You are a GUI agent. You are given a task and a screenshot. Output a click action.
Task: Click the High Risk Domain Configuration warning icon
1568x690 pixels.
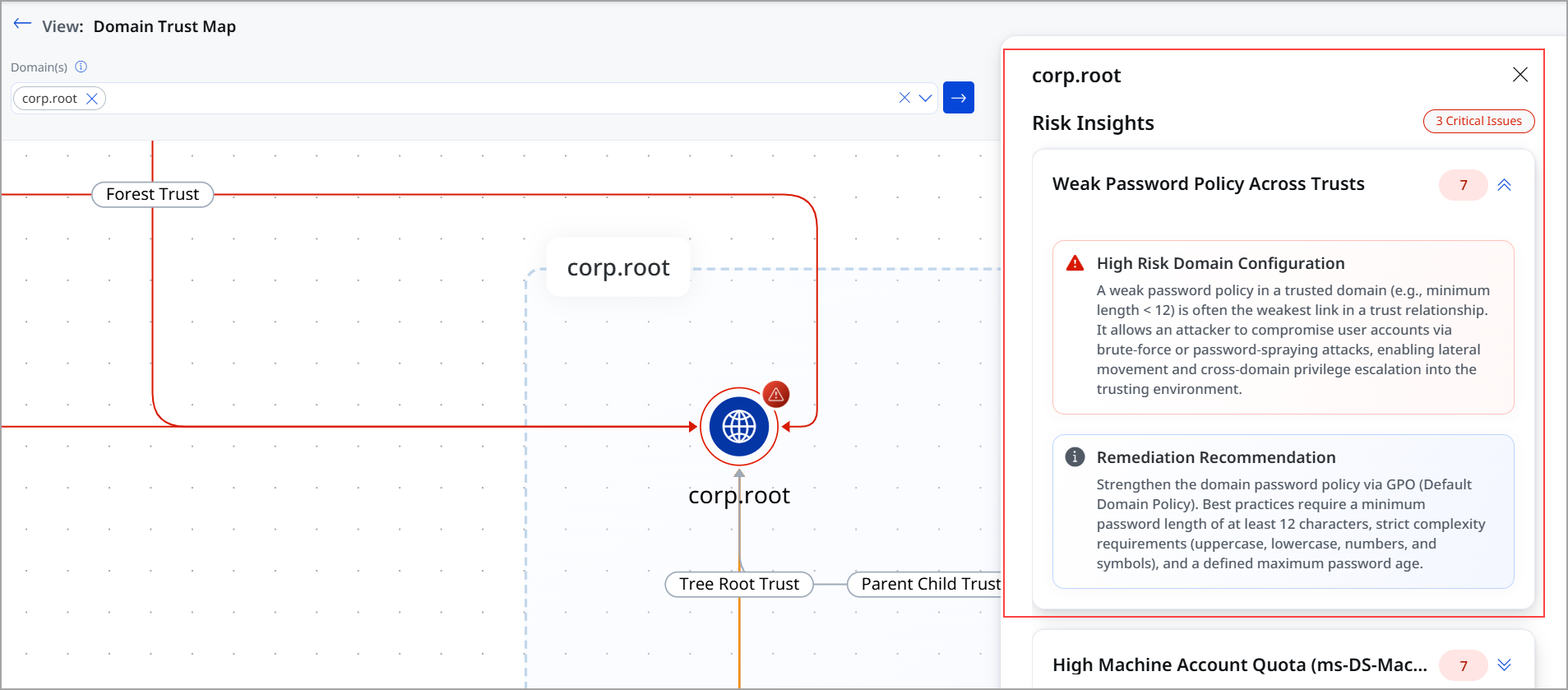click(x=1075, y=263)
